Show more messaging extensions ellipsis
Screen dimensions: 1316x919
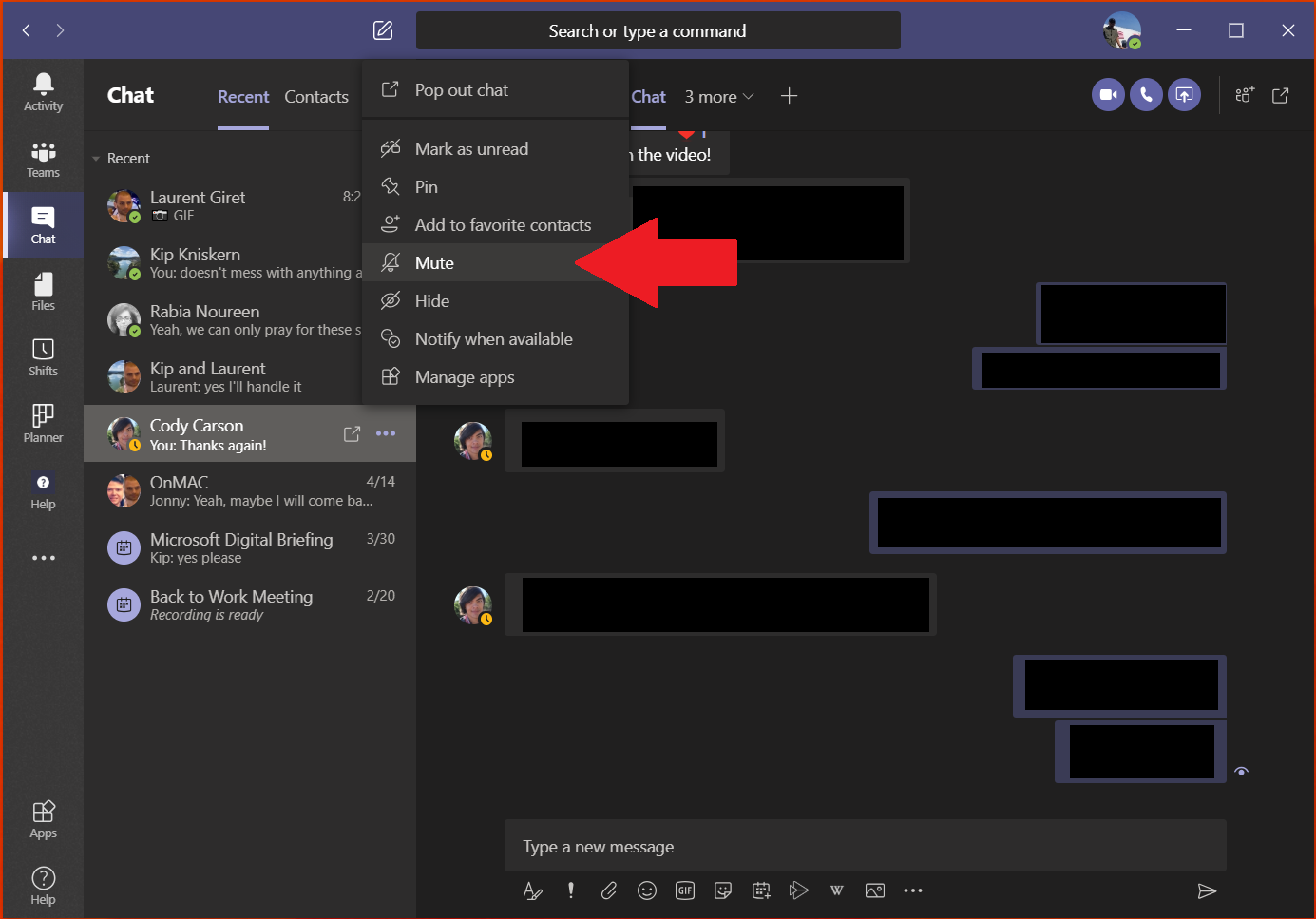pyautogui.click(x=913, y=890)
